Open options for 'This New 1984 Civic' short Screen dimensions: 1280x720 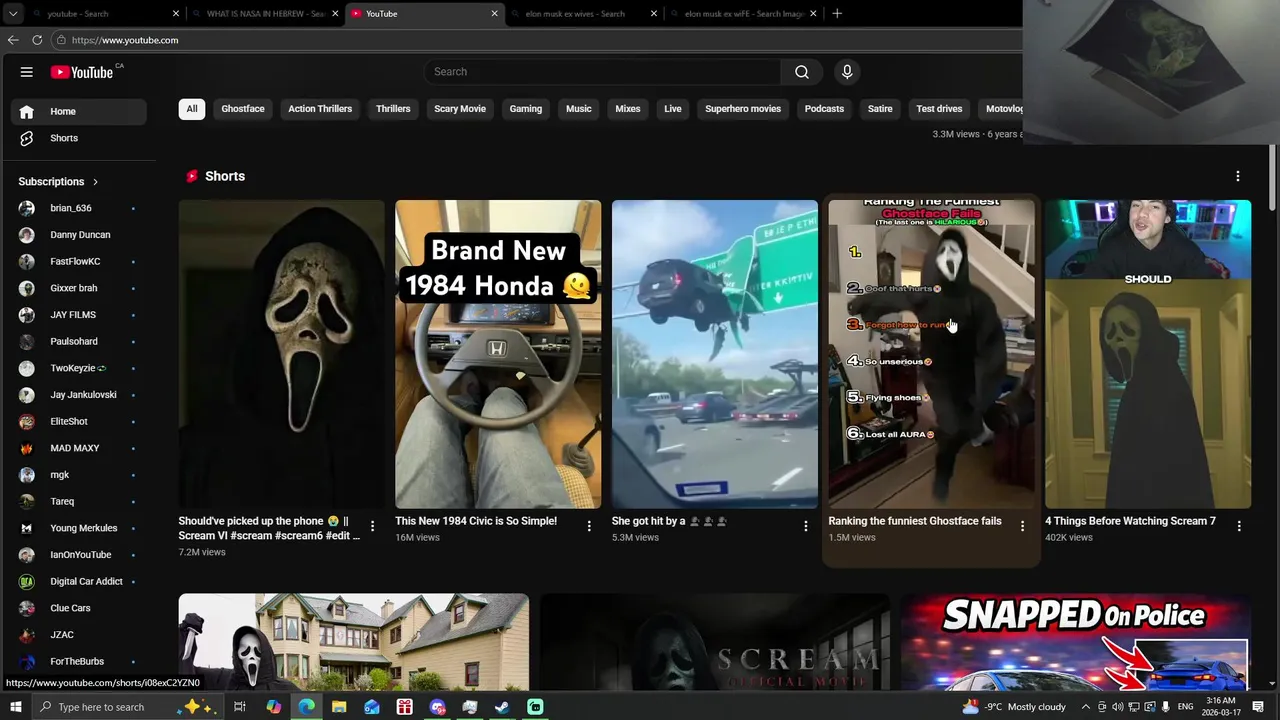tap(589, 526)
